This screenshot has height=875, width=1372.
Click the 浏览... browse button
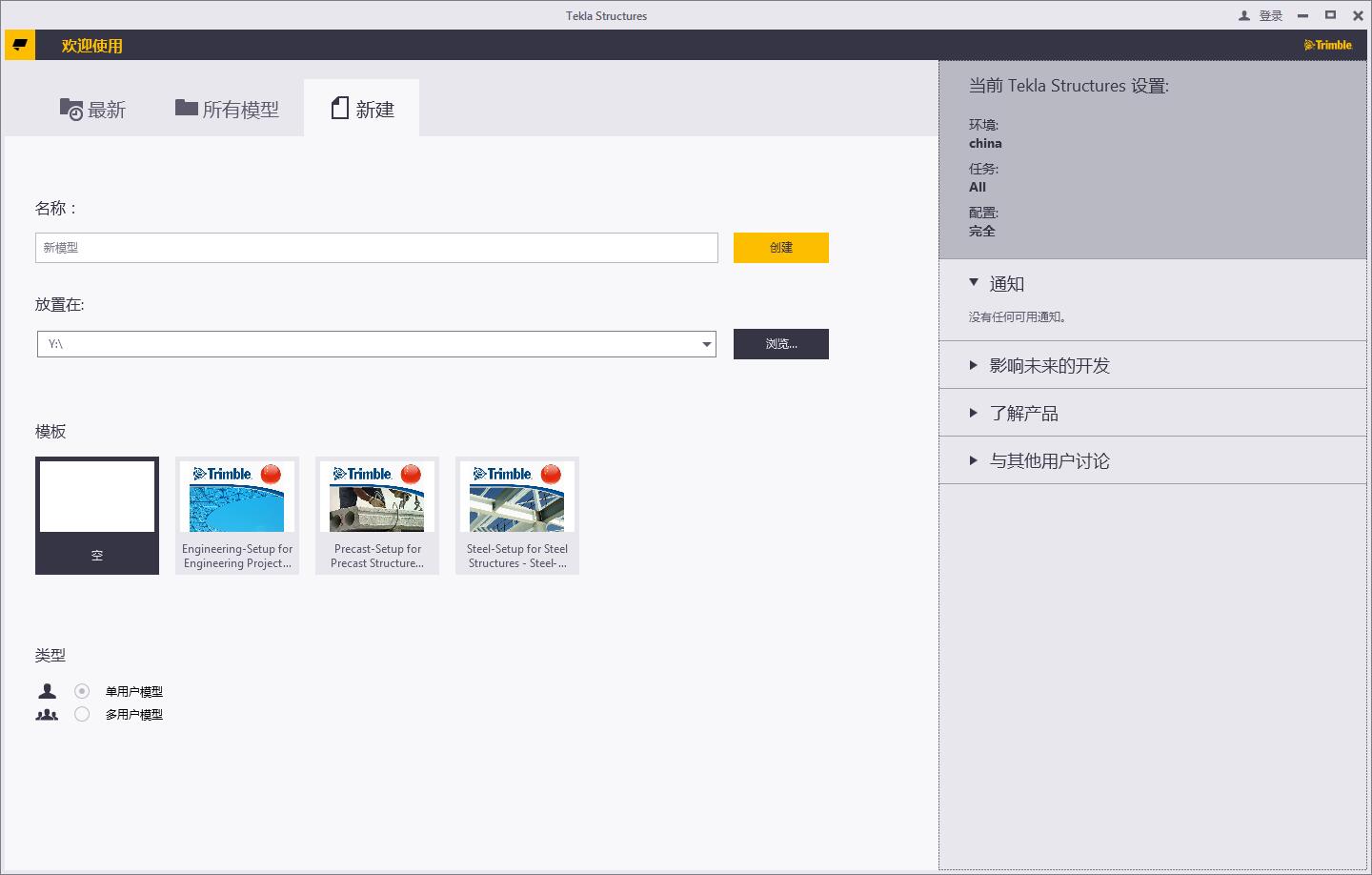tap(781, 344)
